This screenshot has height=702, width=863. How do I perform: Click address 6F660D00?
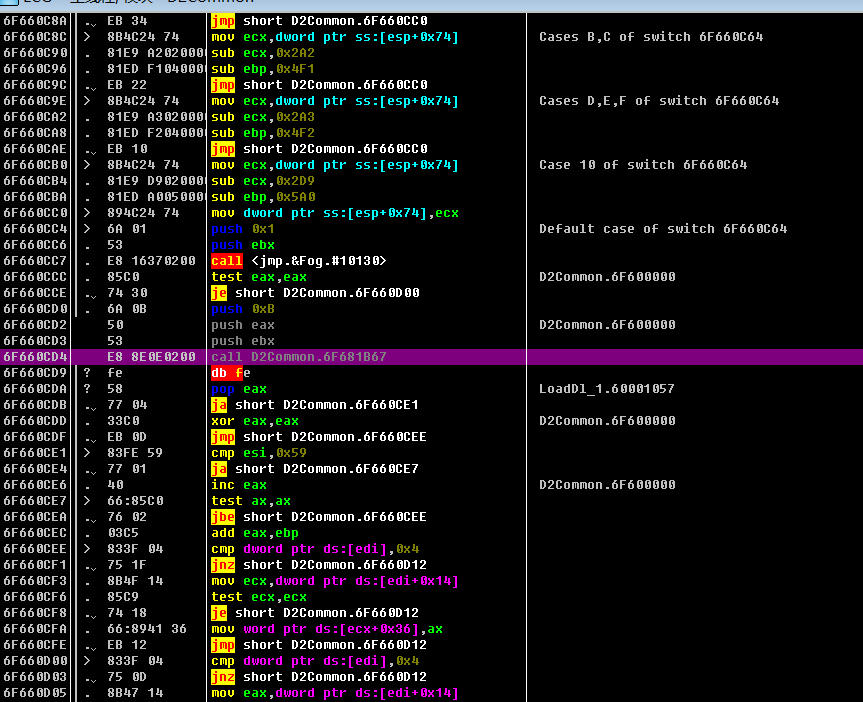tap(35, 661)
